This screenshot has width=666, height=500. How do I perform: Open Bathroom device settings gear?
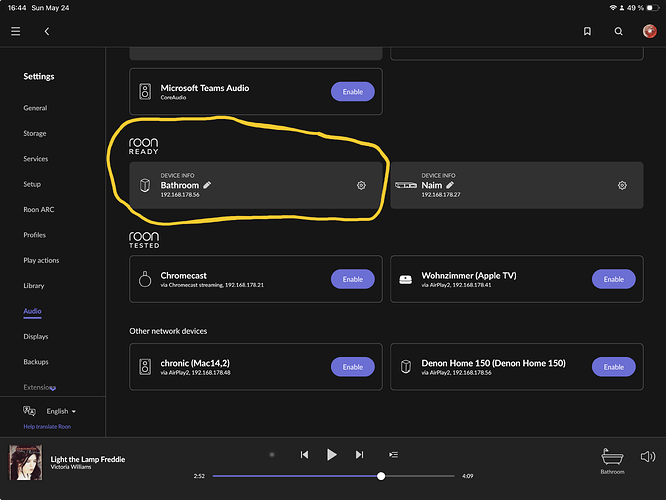361,185
